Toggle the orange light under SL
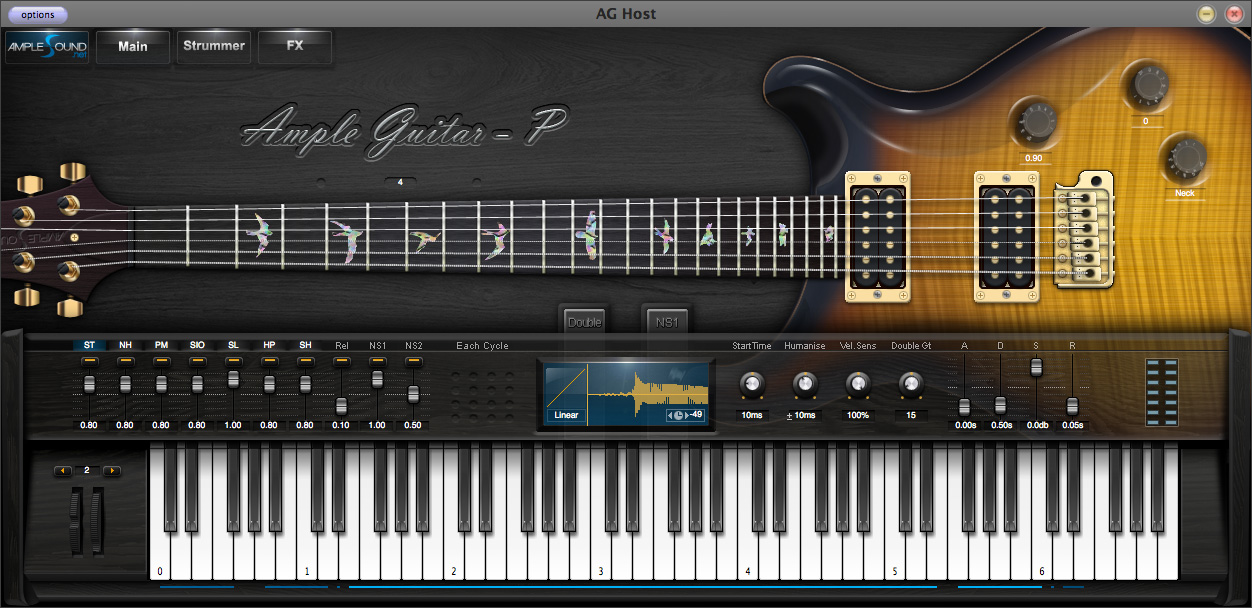This screenshot has height=608, width=1252. (x=233, y=360)
